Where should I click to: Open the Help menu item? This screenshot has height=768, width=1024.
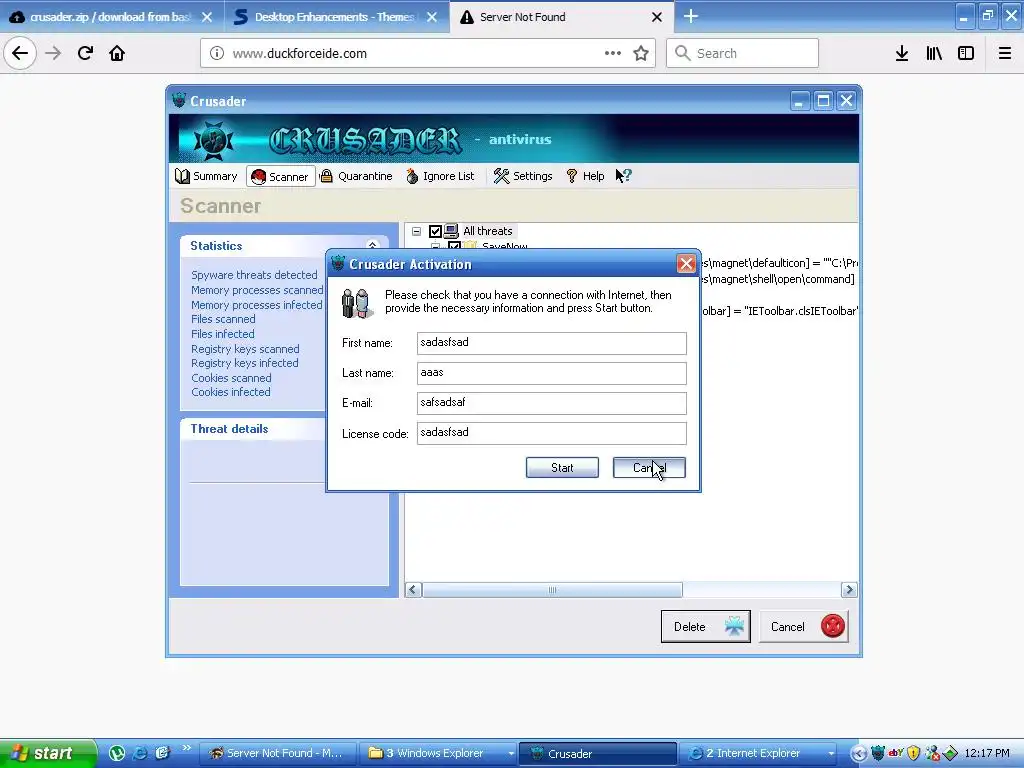tap(585, 176)
